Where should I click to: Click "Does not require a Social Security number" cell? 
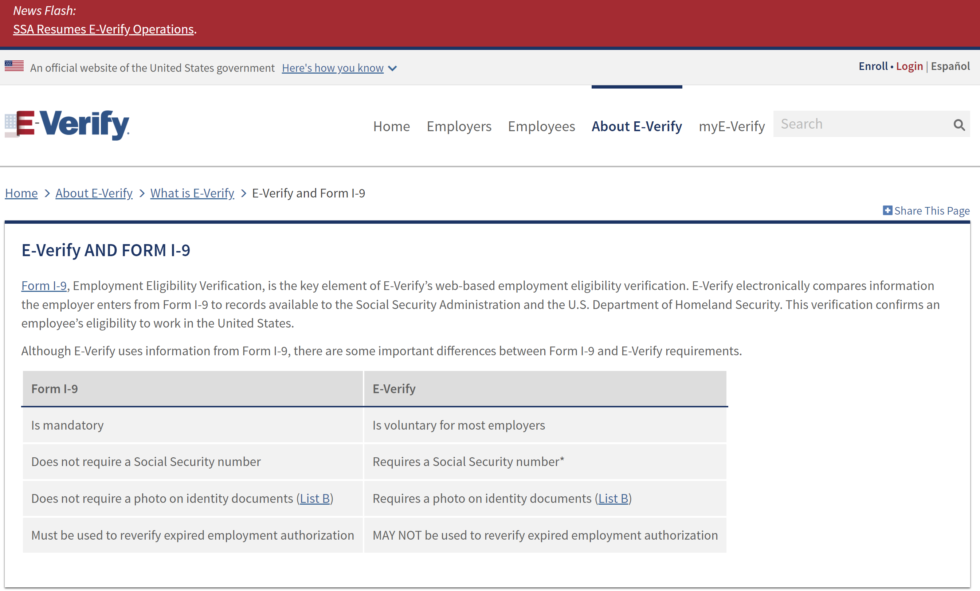click(192, 462)
